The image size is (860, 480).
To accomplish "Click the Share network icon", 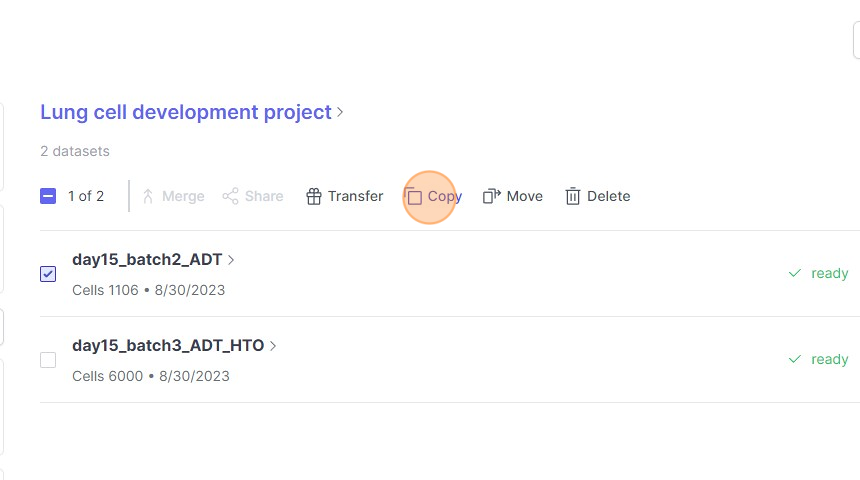I will tap(231, 196).
